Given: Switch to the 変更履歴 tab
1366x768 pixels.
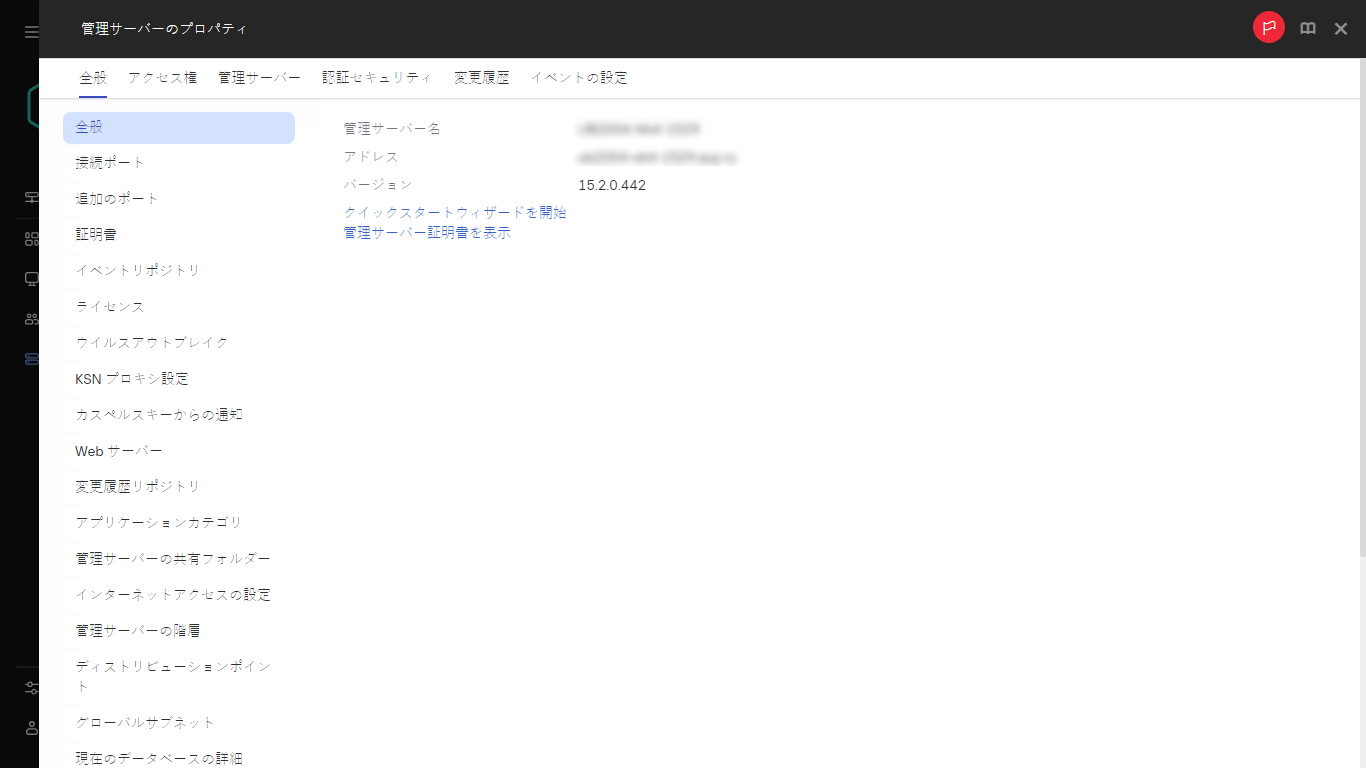Looking at the screenshot, I should 481,77.
